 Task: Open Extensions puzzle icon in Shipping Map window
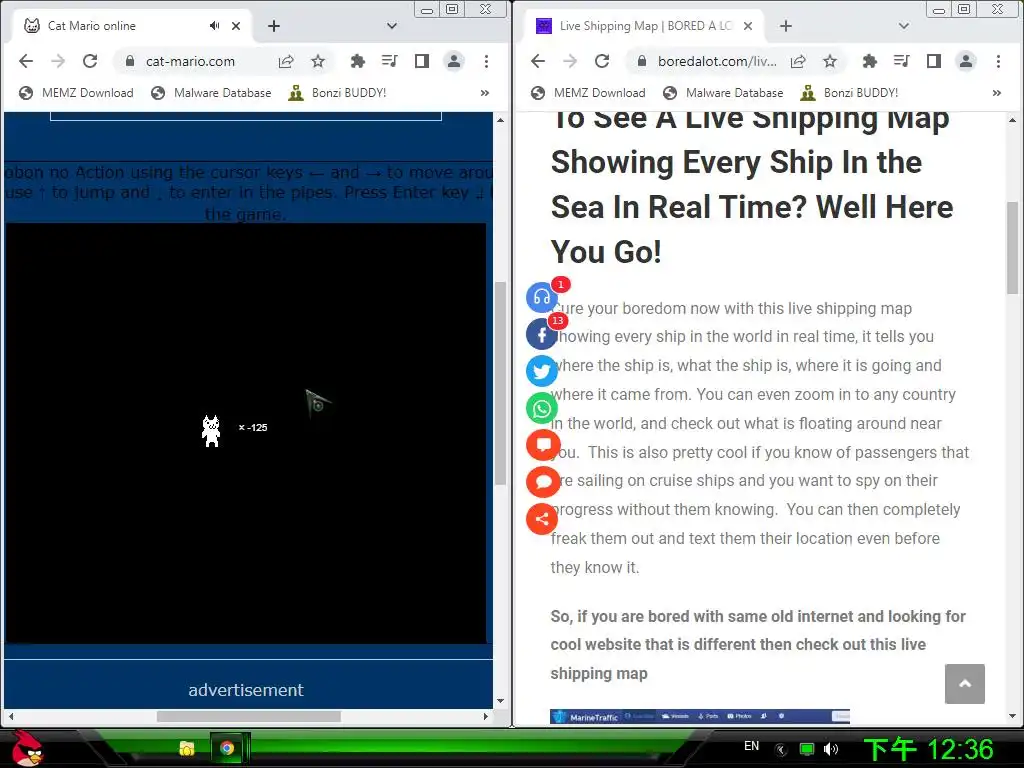(869, 61)
